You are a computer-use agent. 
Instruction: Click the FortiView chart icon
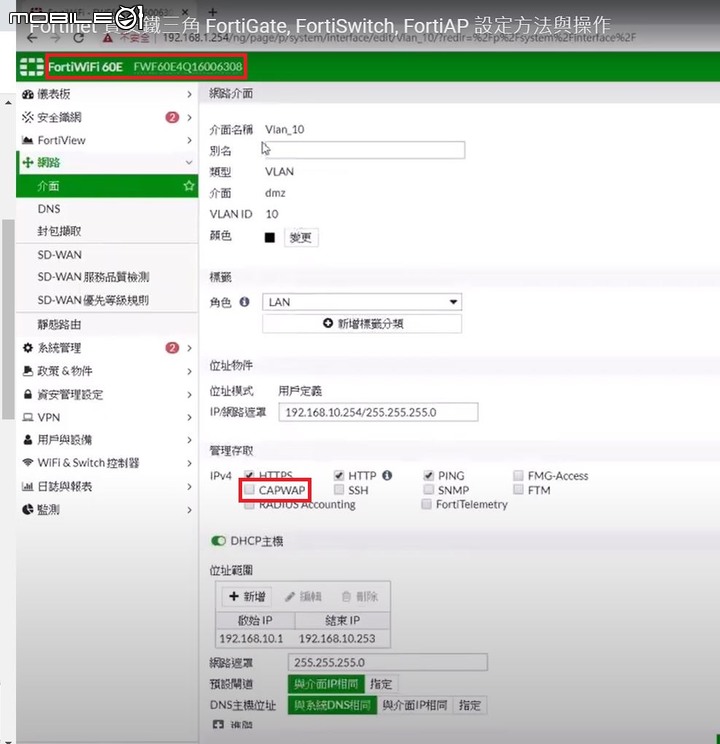coord(28,140)
